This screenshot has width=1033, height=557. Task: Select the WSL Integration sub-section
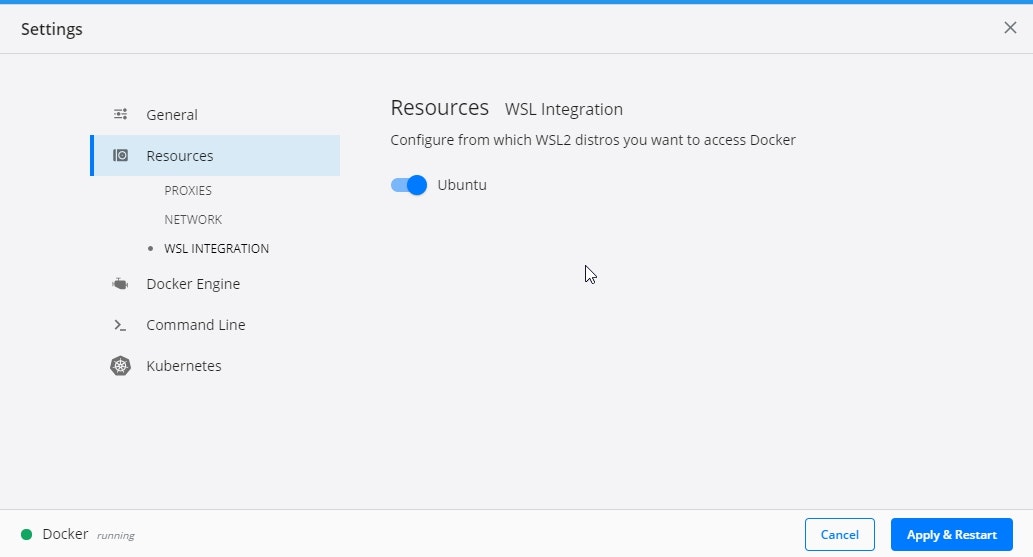click(x=216, y=249)
